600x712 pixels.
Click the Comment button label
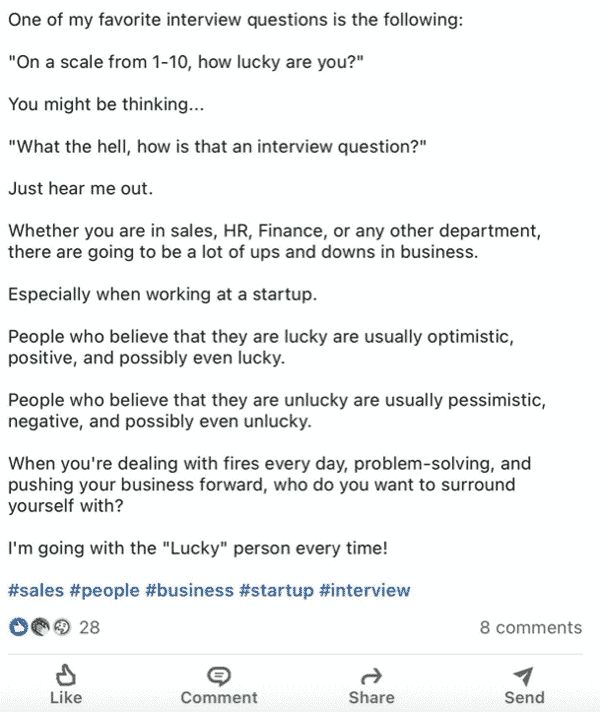219,697
